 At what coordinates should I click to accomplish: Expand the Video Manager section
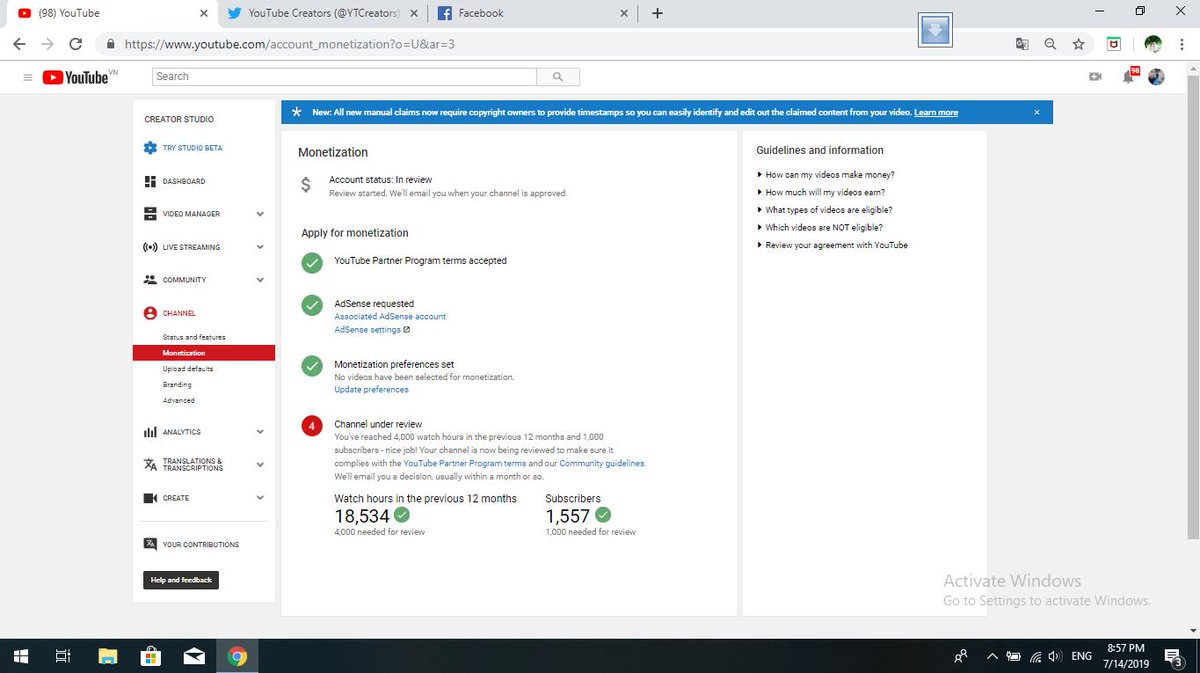pos(260,214)
